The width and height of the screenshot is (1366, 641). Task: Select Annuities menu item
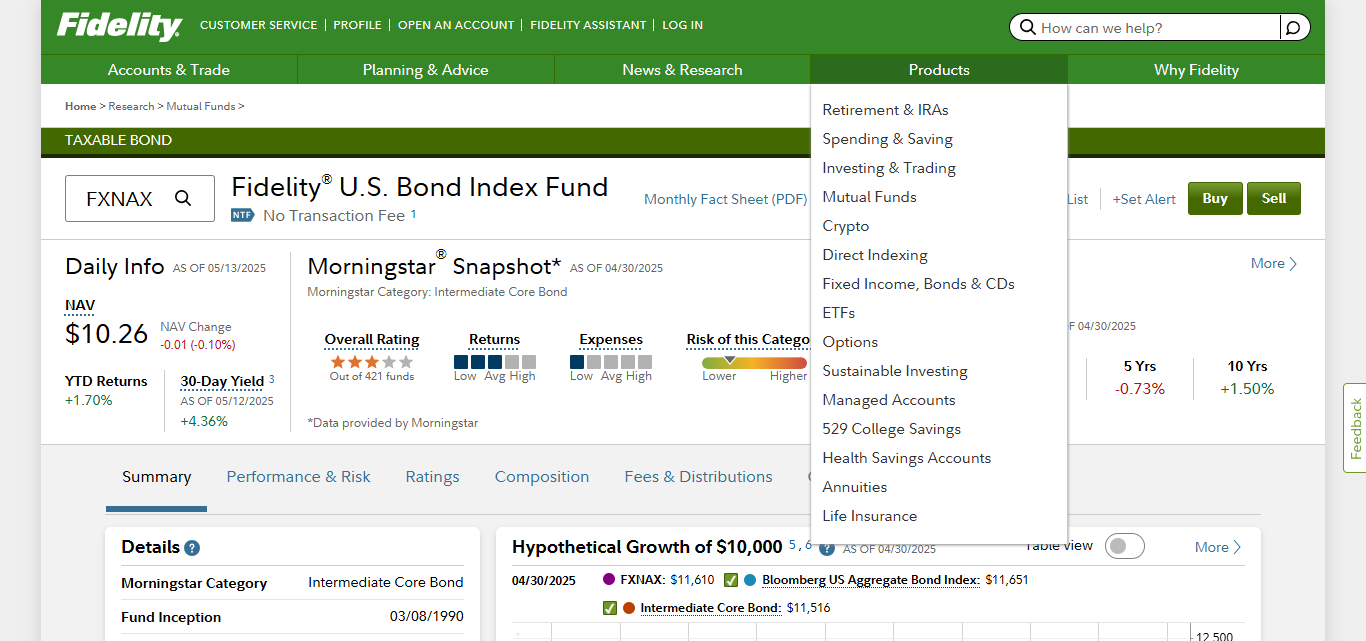855,487
